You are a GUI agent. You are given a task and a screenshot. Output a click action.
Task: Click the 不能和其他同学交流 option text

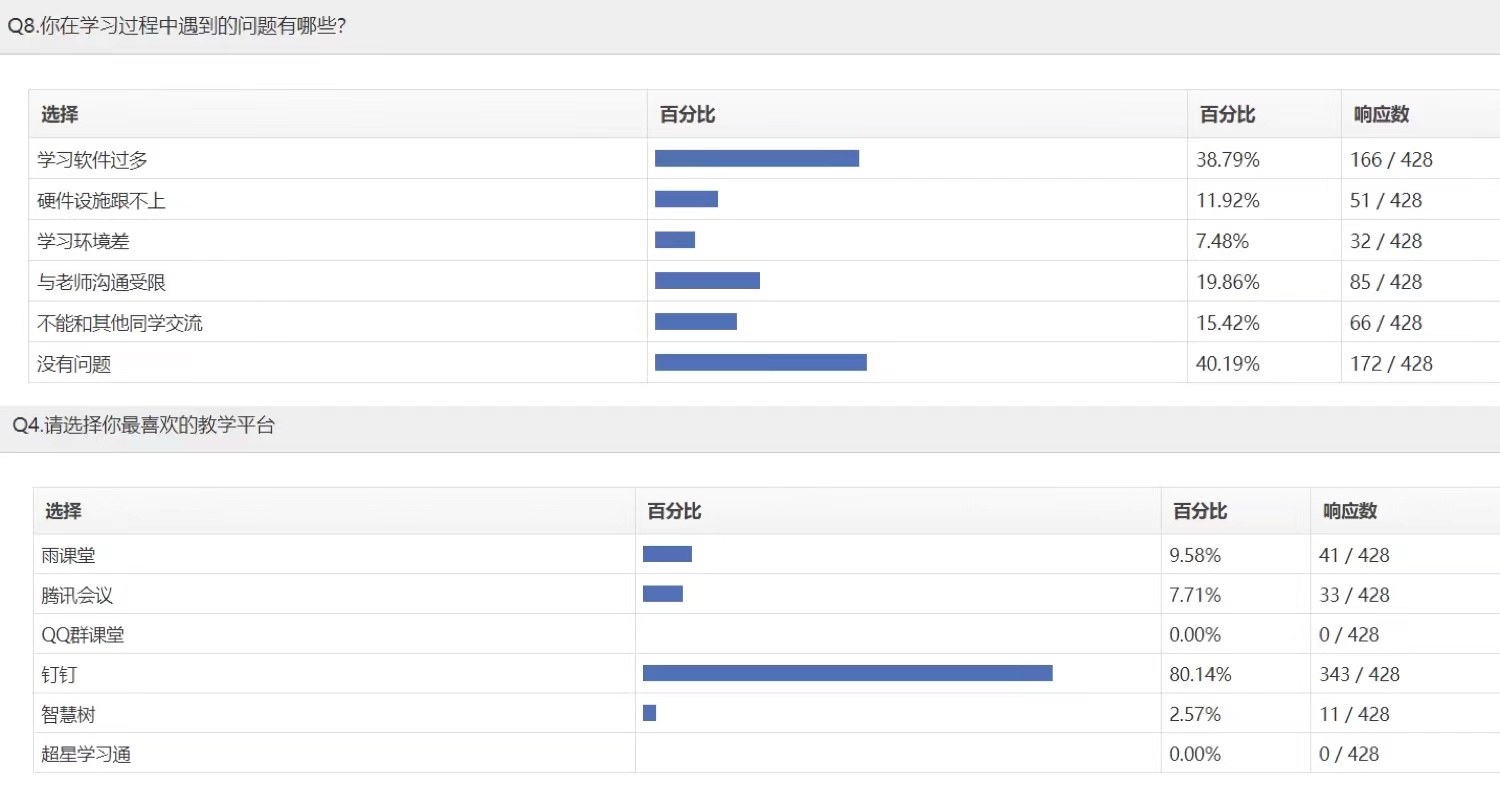120,323
